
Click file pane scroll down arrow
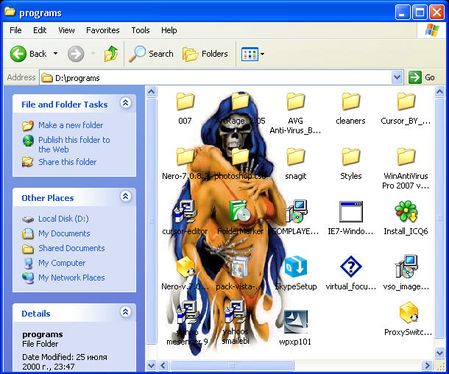click(440, 352)
